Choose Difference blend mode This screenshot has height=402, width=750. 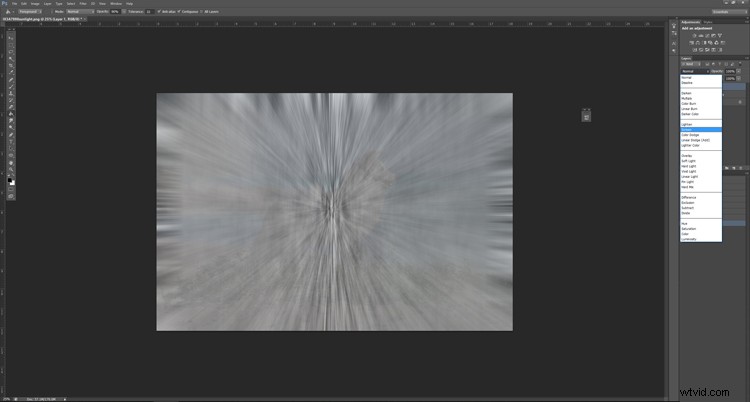[701, 197]
